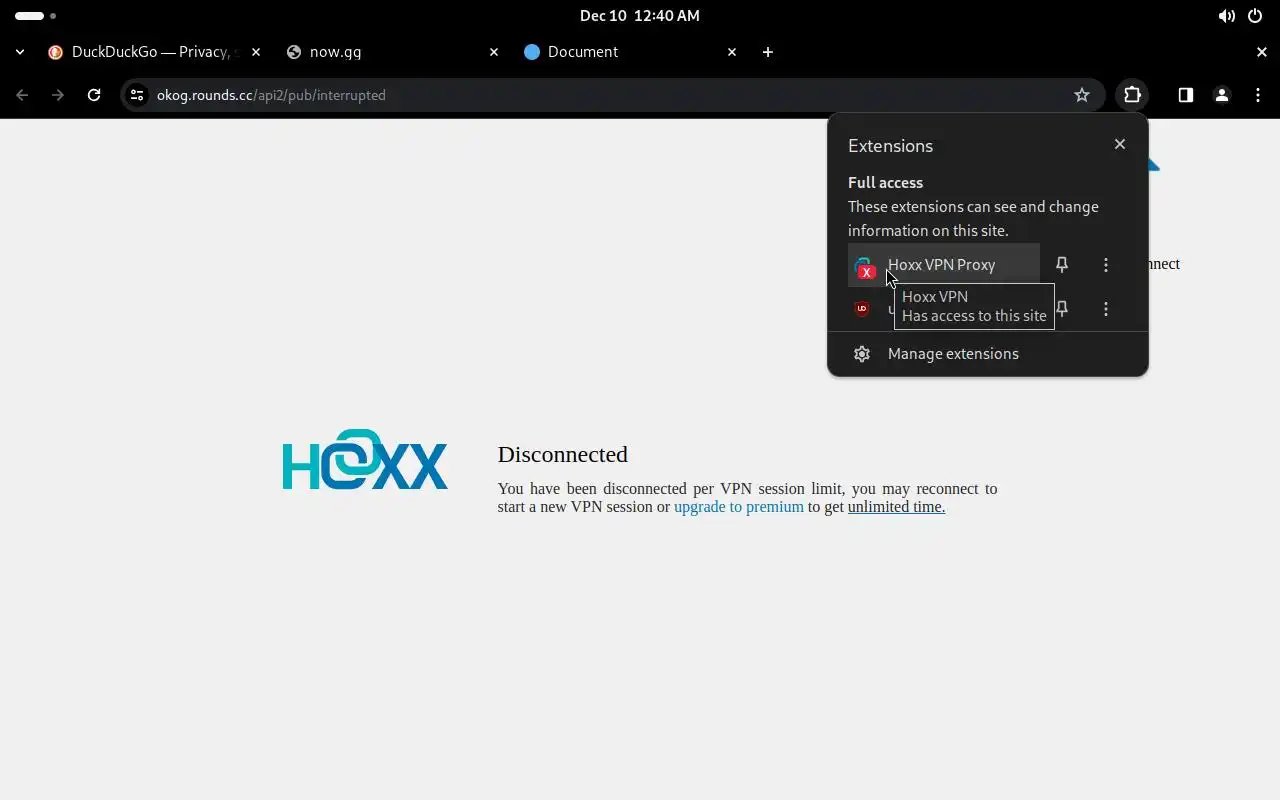
Task: Switch to the now.gg tab
Action: [392, 52]
